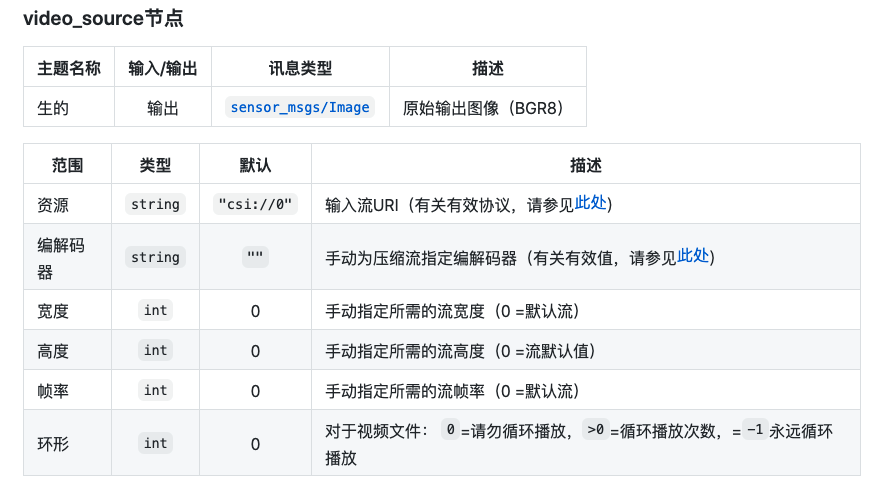Select the int type in the 高度 row
This screenshot has width=875, height=492.
[155, 350]
